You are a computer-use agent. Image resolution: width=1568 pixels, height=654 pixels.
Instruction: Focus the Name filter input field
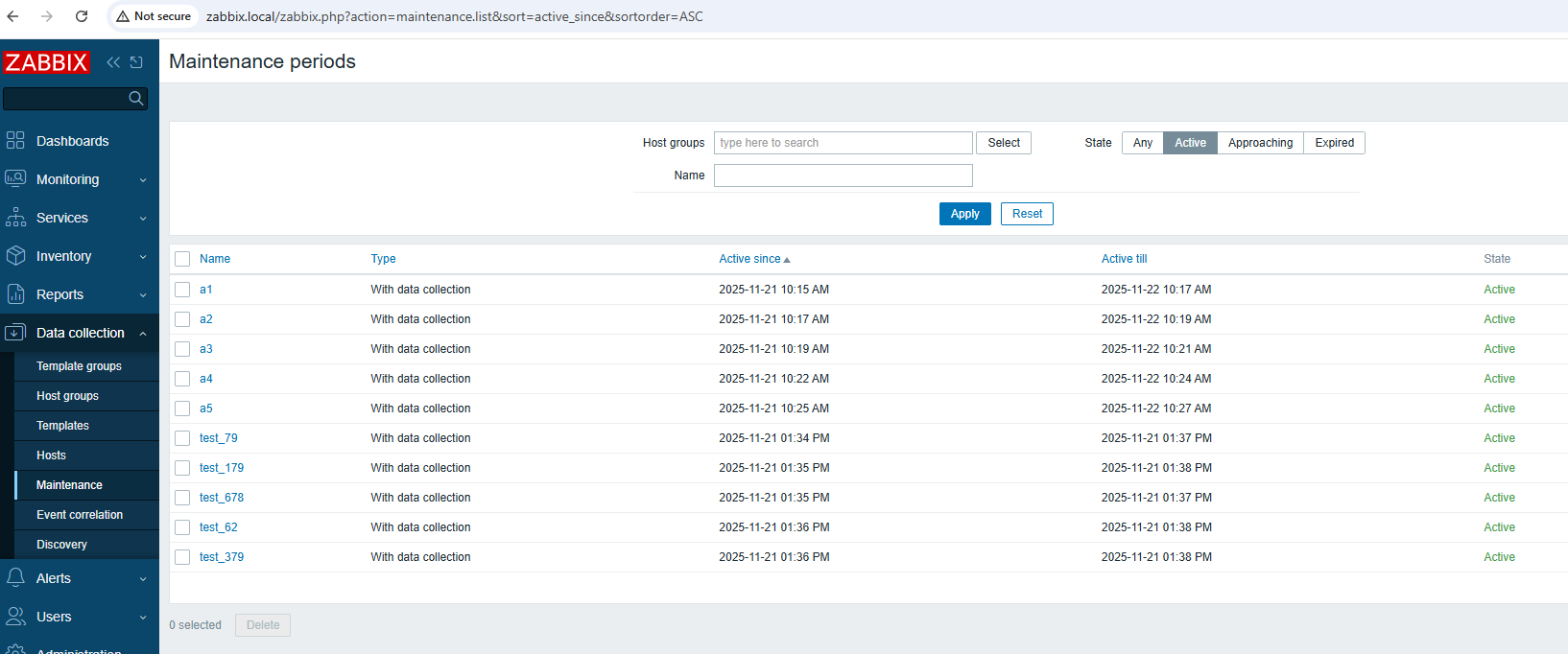pyautogui.click(x=843, y=175)
